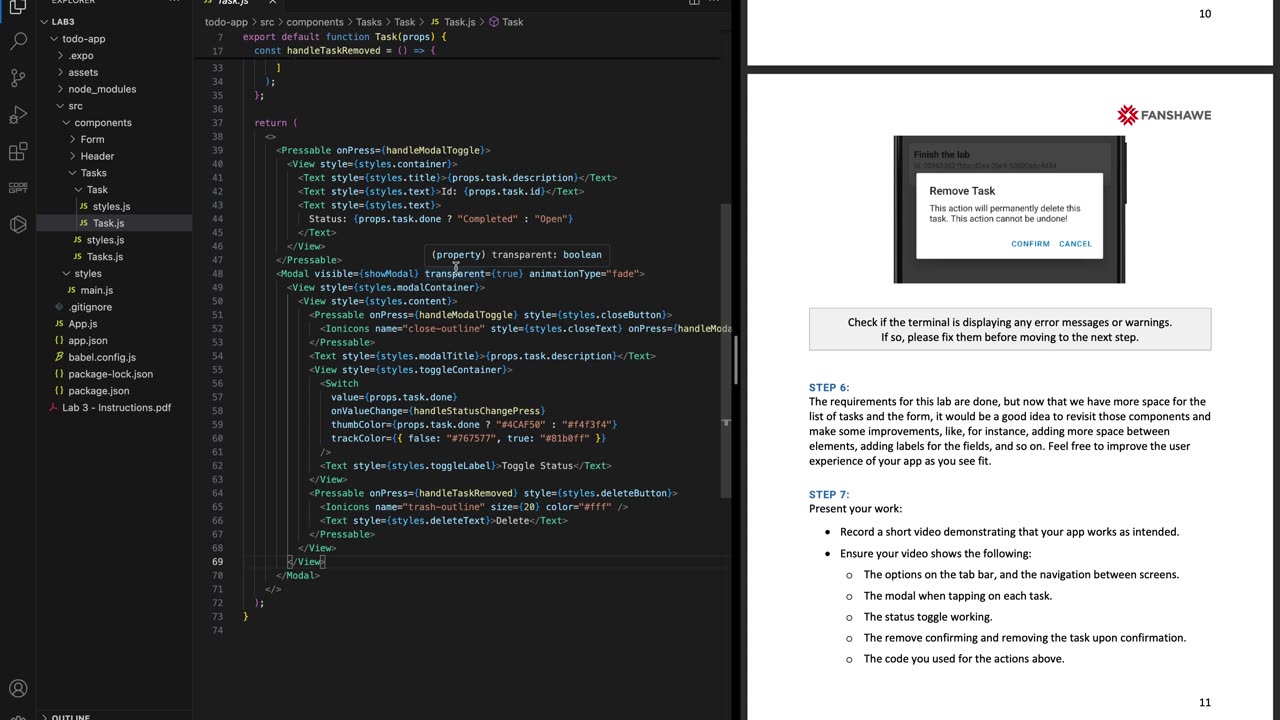Click CONFIRM in the Remove Task screenshot

pos(1030,244)
